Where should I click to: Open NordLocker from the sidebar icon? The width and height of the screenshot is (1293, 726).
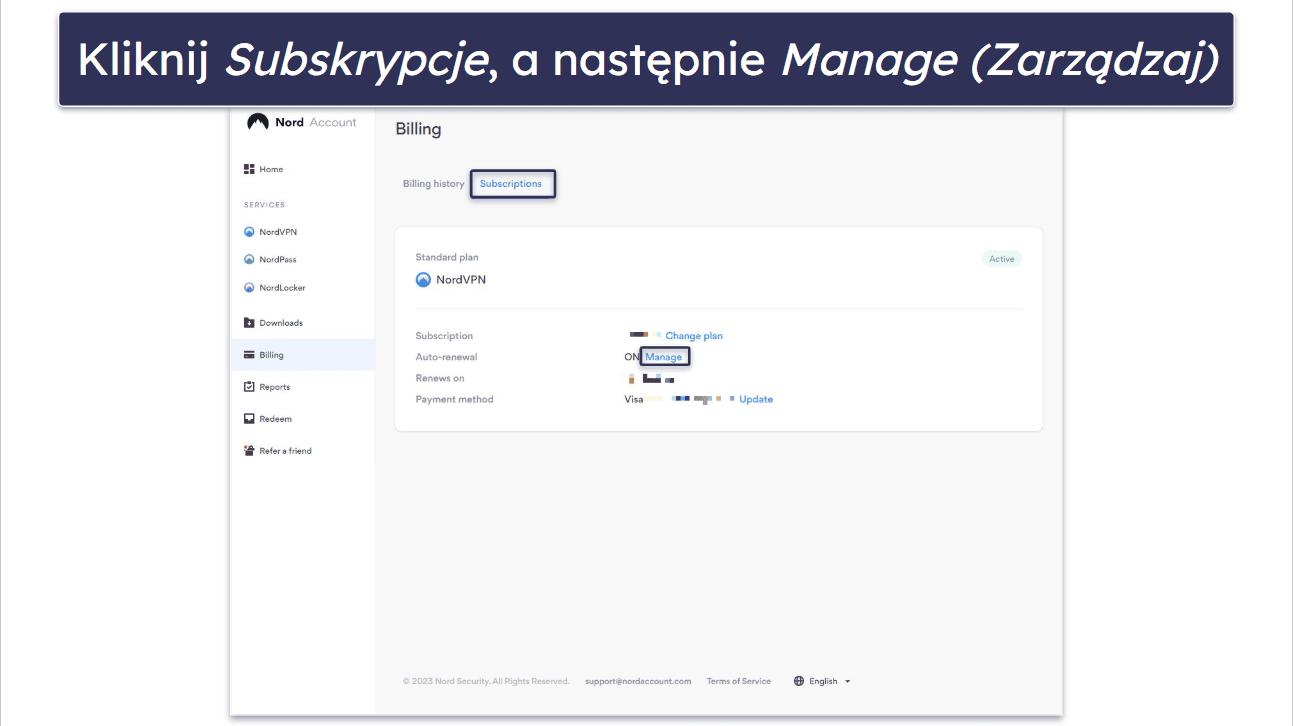[x=249, y=288]
